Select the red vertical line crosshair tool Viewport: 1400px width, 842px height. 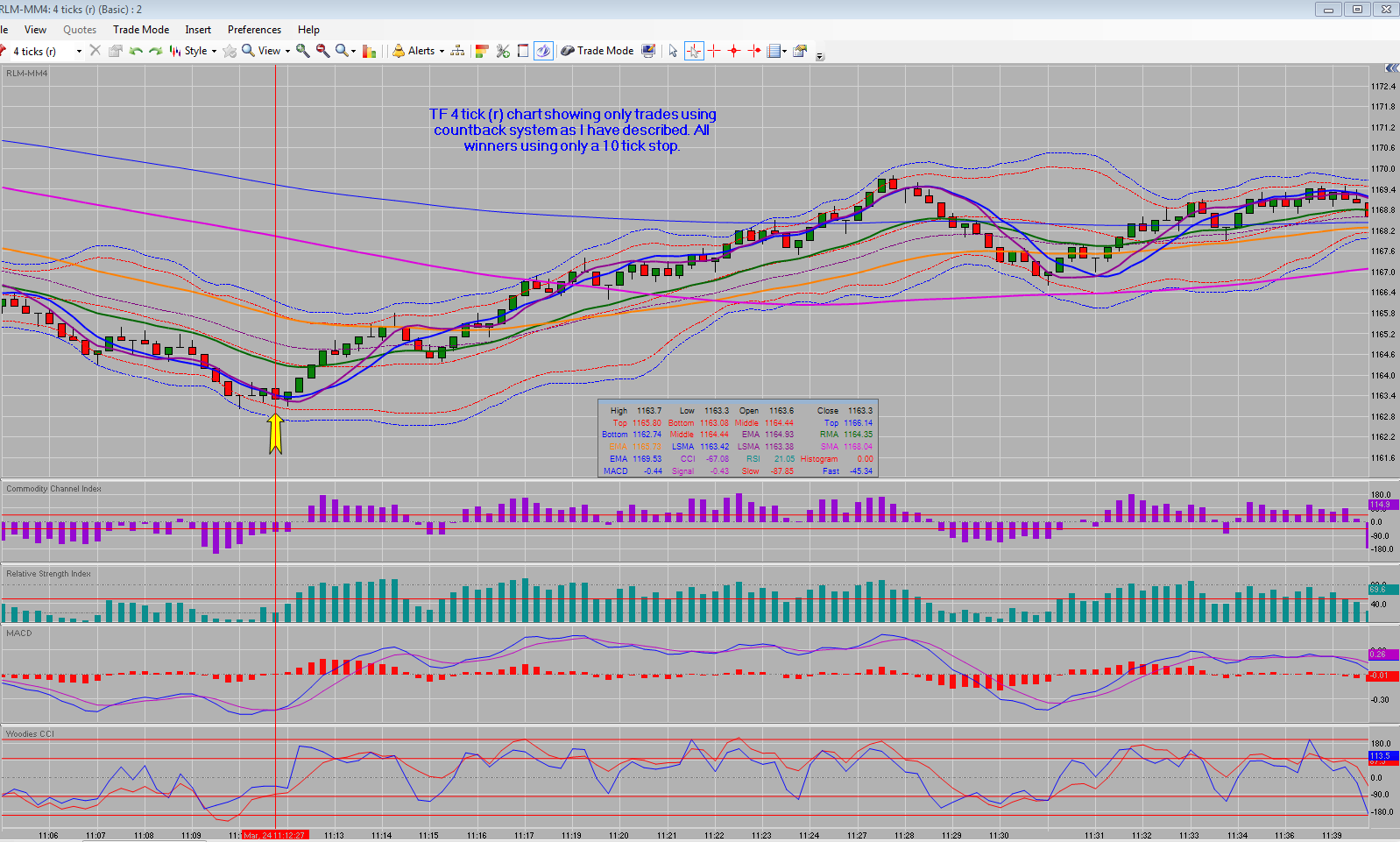point(754,51)
